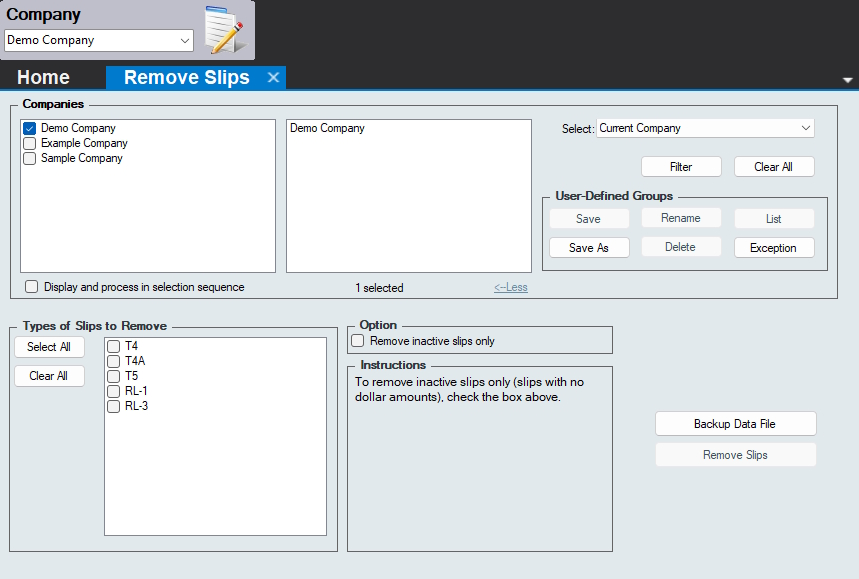
Task: Close the Remove Slips tab
Action: pyautogui.click(x=273, y=78)
